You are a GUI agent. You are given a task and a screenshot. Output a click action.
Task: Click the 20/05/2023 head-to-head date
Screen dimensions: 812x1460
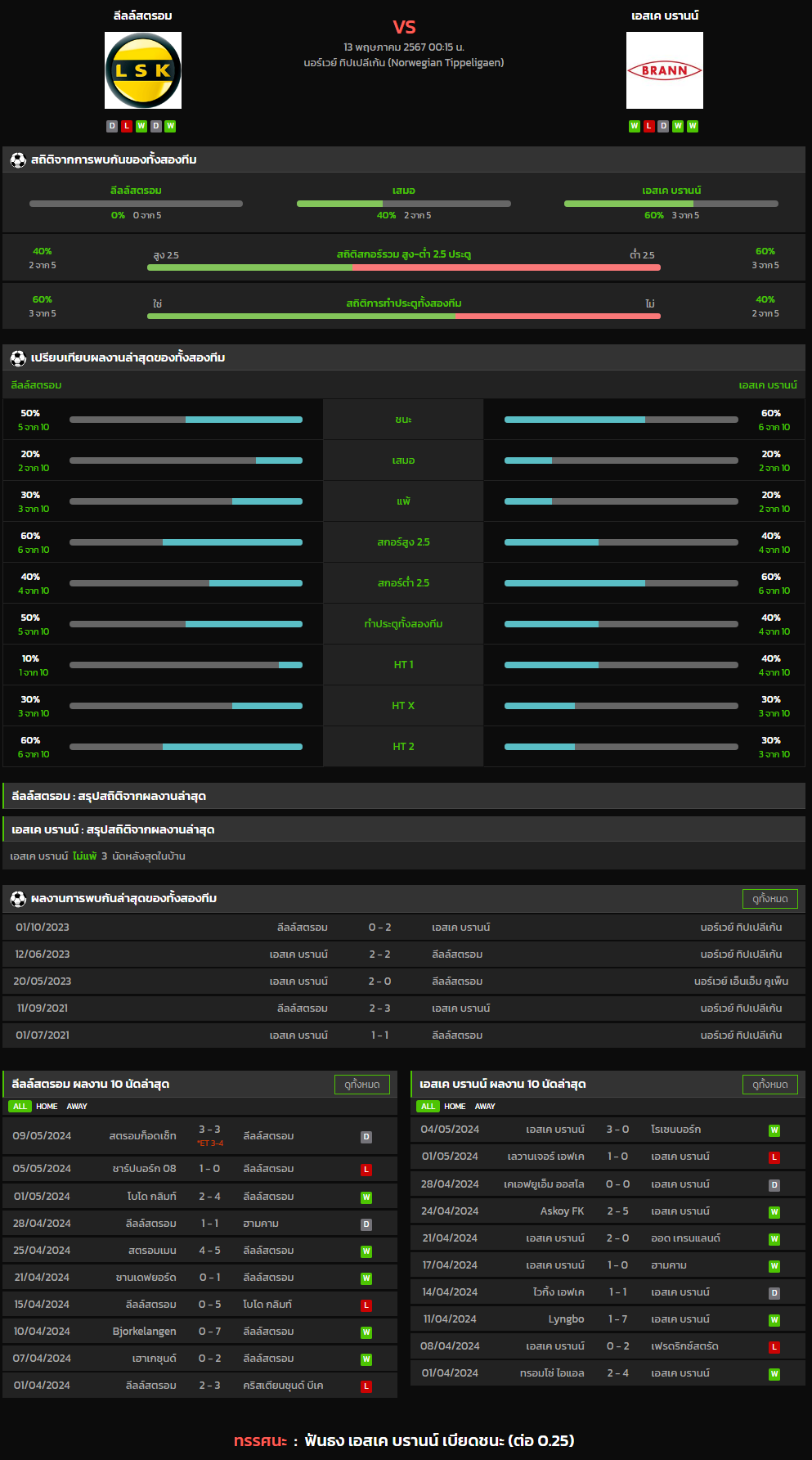(43, 982)
